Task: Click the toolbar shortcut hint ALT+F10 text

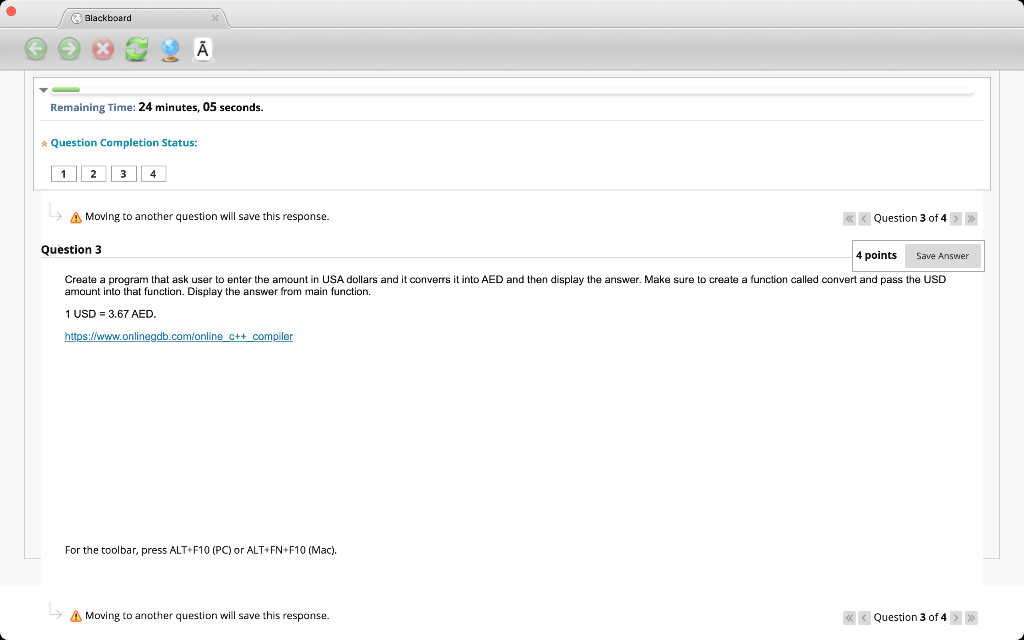Action: click(x=201, y=550)
